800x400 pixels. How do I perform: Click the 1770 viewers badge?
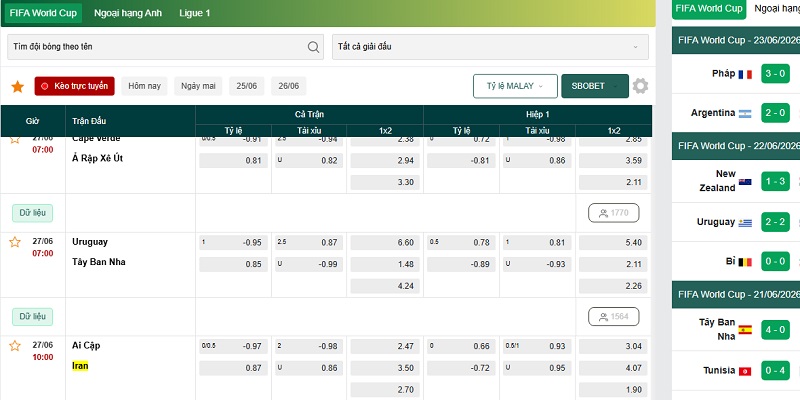614,213
